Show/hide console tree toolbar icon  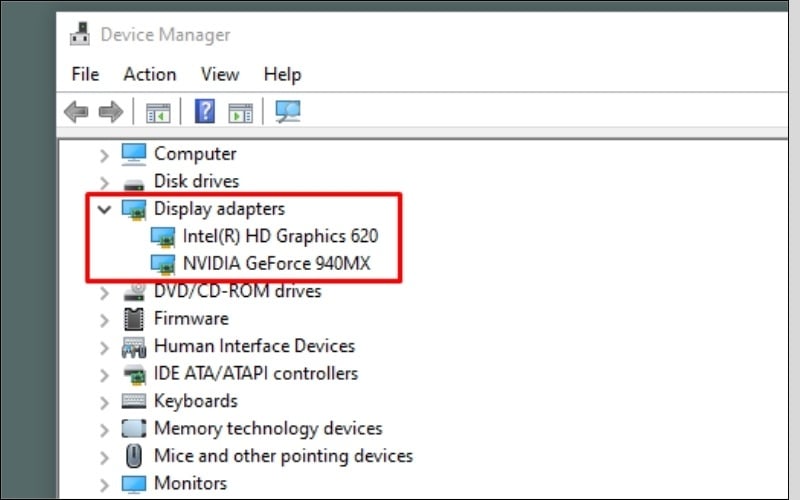click(x=158, y=112)
